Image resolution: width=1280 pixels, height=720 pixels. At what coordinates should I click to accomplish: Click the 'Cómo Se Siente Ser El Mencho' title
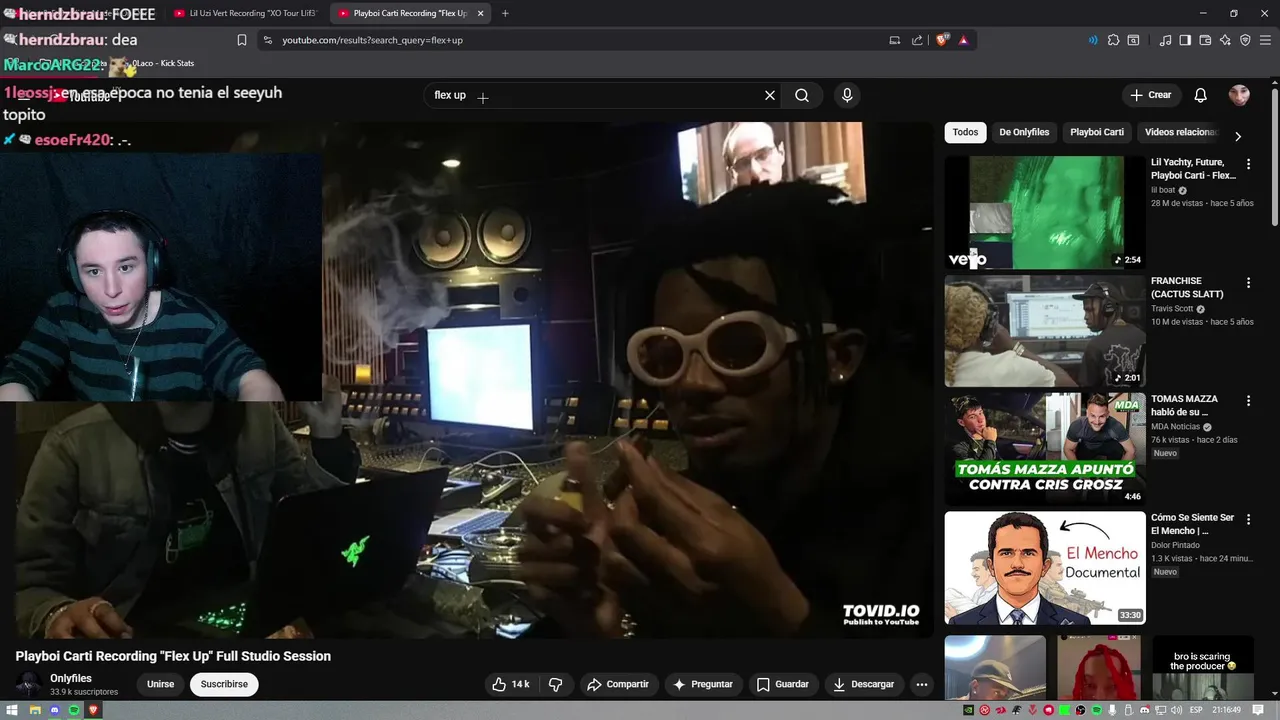[1192, 524]
